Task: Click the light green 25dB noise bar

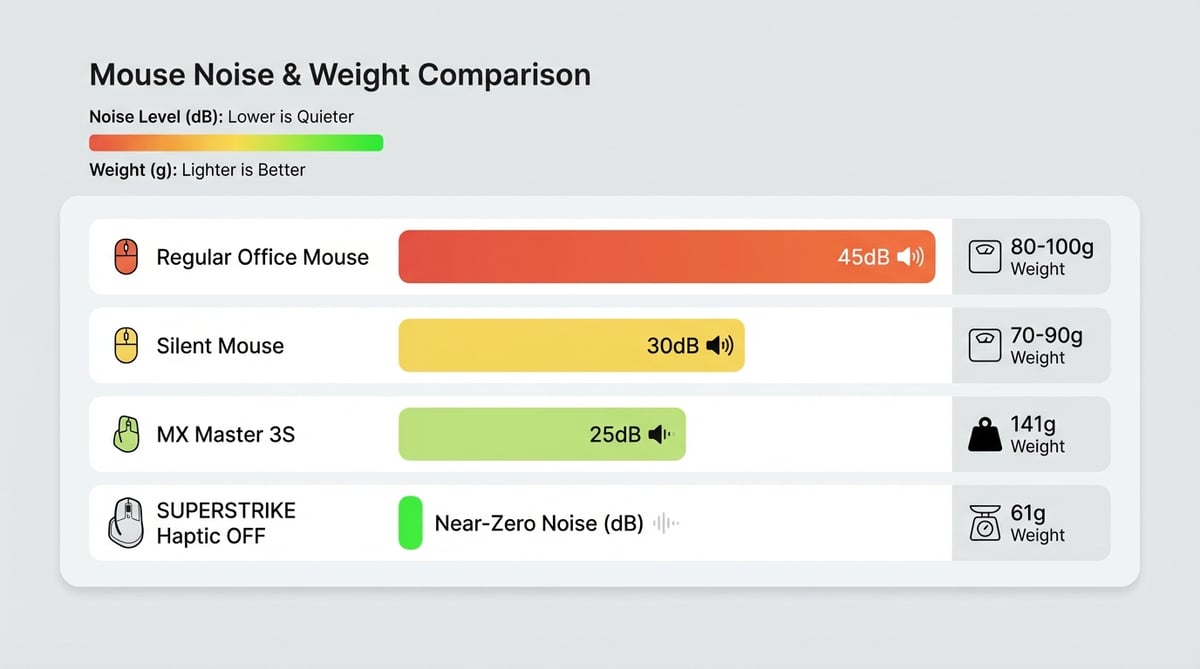Action: pyautogui.click(x=490, y=435)
